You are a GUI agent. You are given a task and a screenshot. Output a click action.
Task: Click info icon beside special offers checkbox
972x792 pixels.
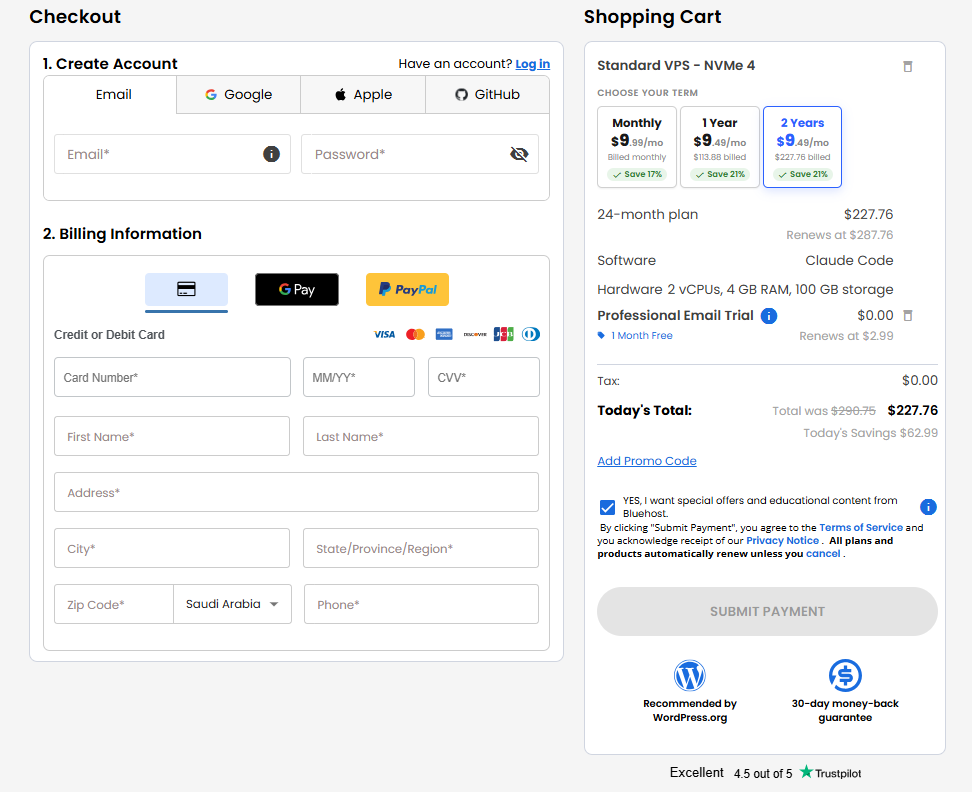coord(928,507)
